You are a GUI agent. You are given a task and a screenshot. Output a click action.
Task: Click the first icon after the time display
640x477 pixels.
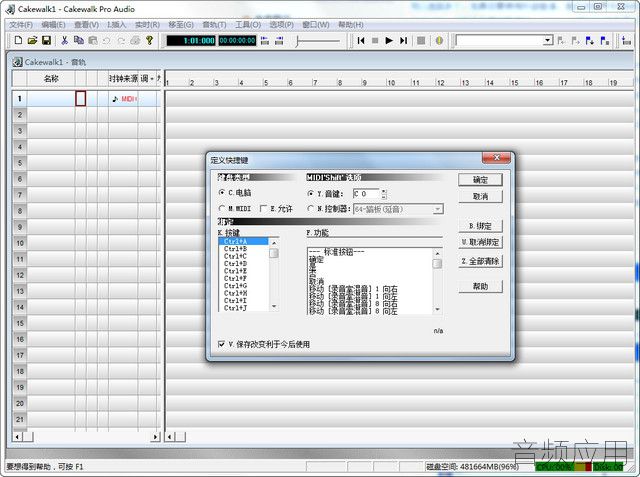265,40
